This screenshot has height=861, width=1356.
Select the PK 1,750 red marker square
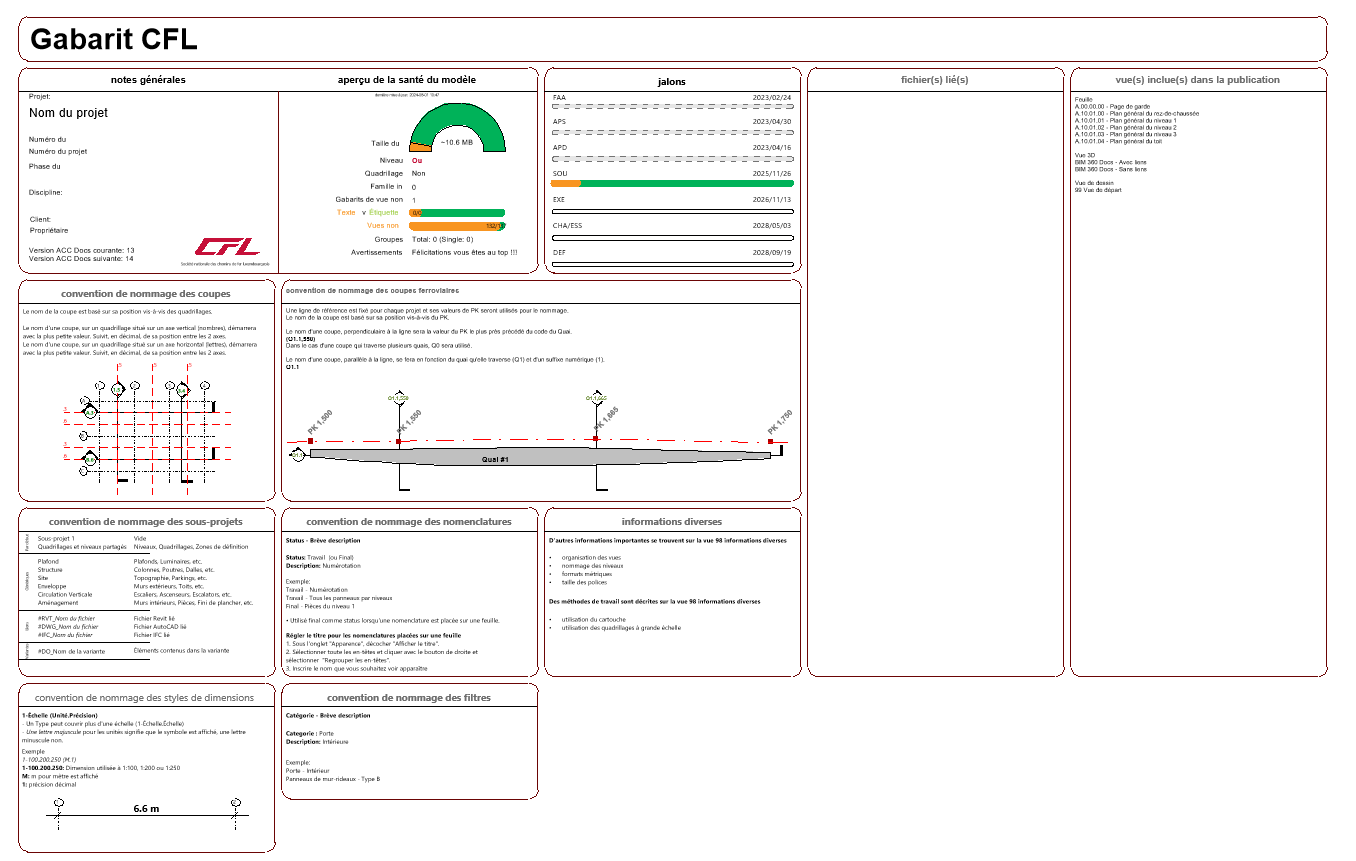click(x=770, y=440)
